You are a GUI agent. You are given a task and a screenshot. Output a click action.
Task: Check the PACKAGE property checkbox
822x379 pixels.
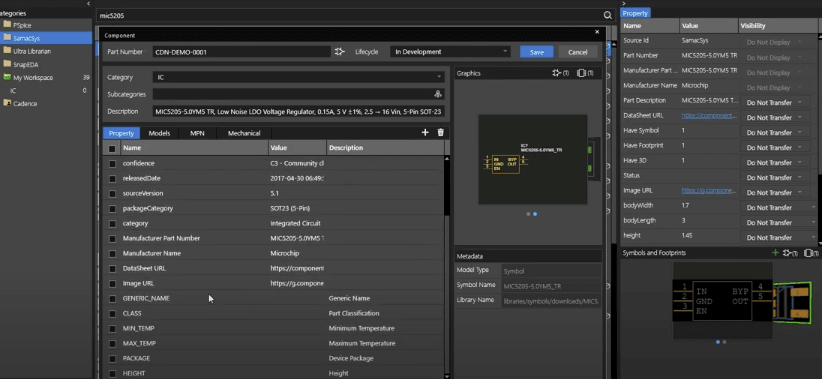112,359
